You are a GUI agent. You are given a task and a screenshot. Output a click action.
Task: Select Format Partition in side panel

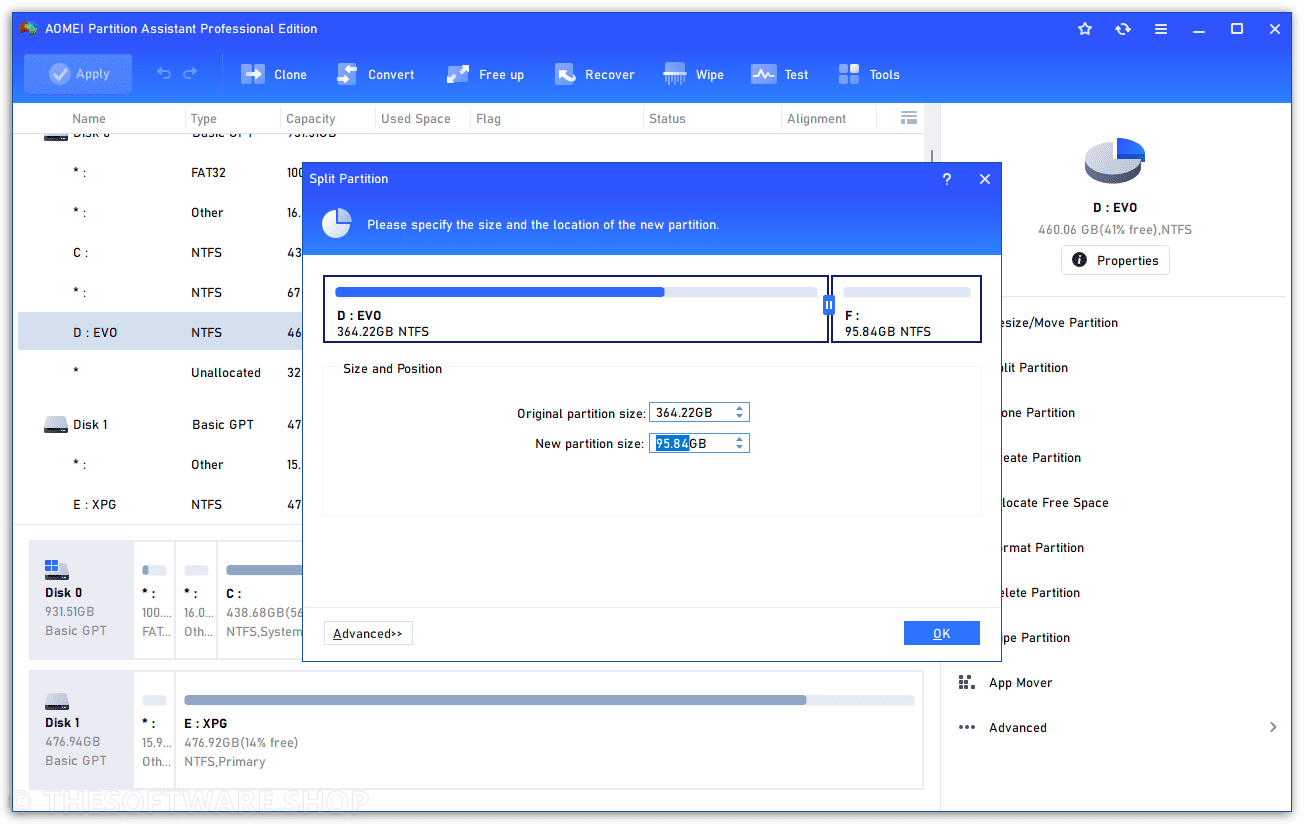click(x=1043, y=548)
